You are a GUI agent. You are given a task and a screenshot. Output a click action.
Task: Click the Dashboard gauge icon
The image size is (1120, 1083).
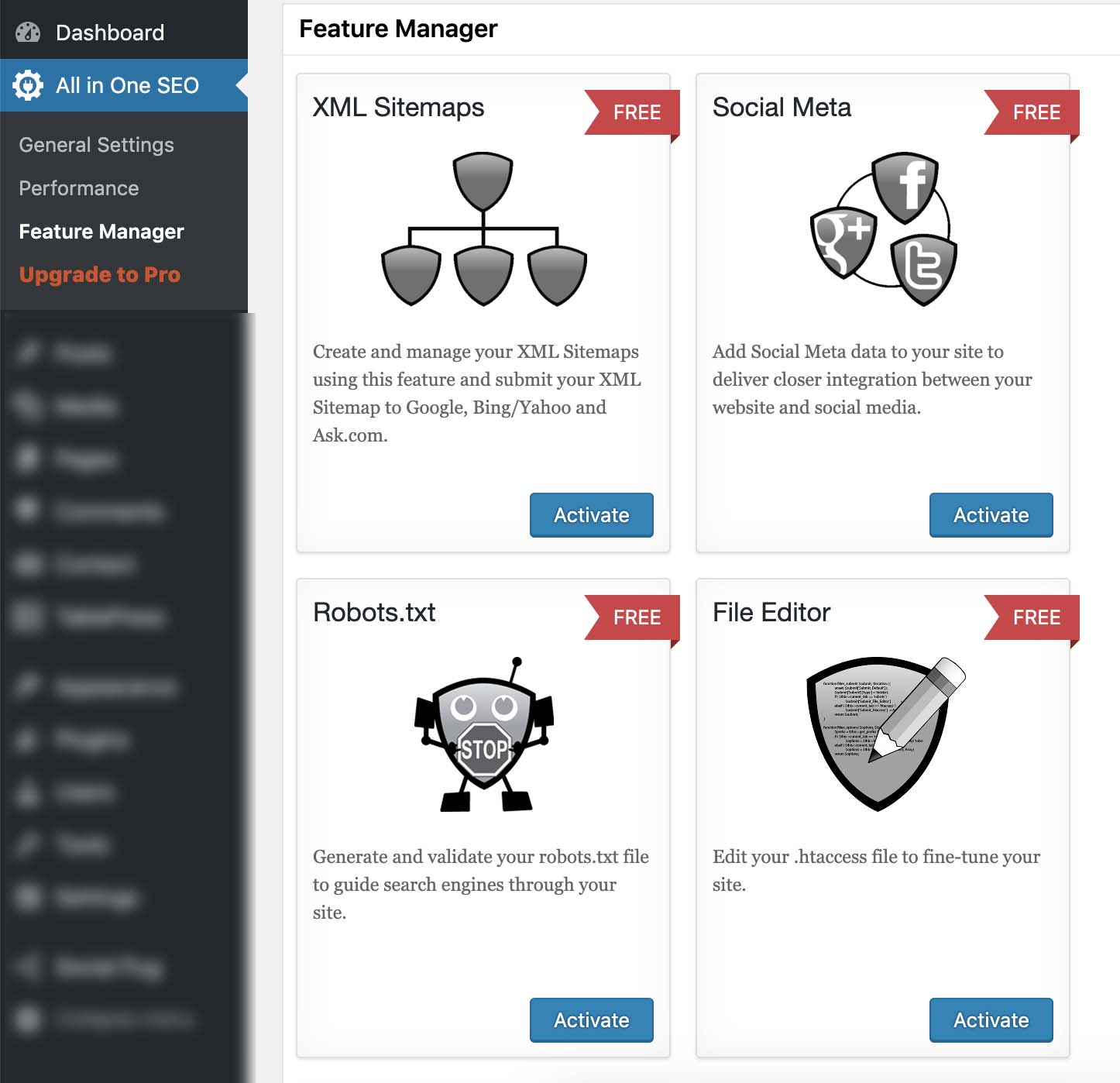tap(28, 32)
